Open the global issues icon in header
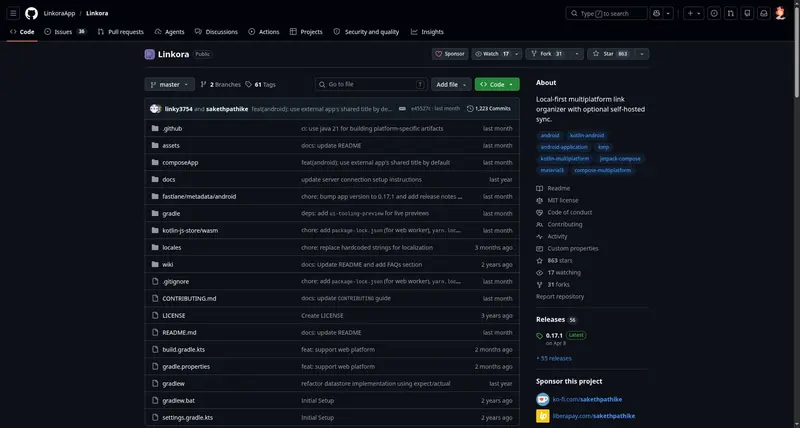The width and height of the screenshot is (800, 428). pos(714,13)
